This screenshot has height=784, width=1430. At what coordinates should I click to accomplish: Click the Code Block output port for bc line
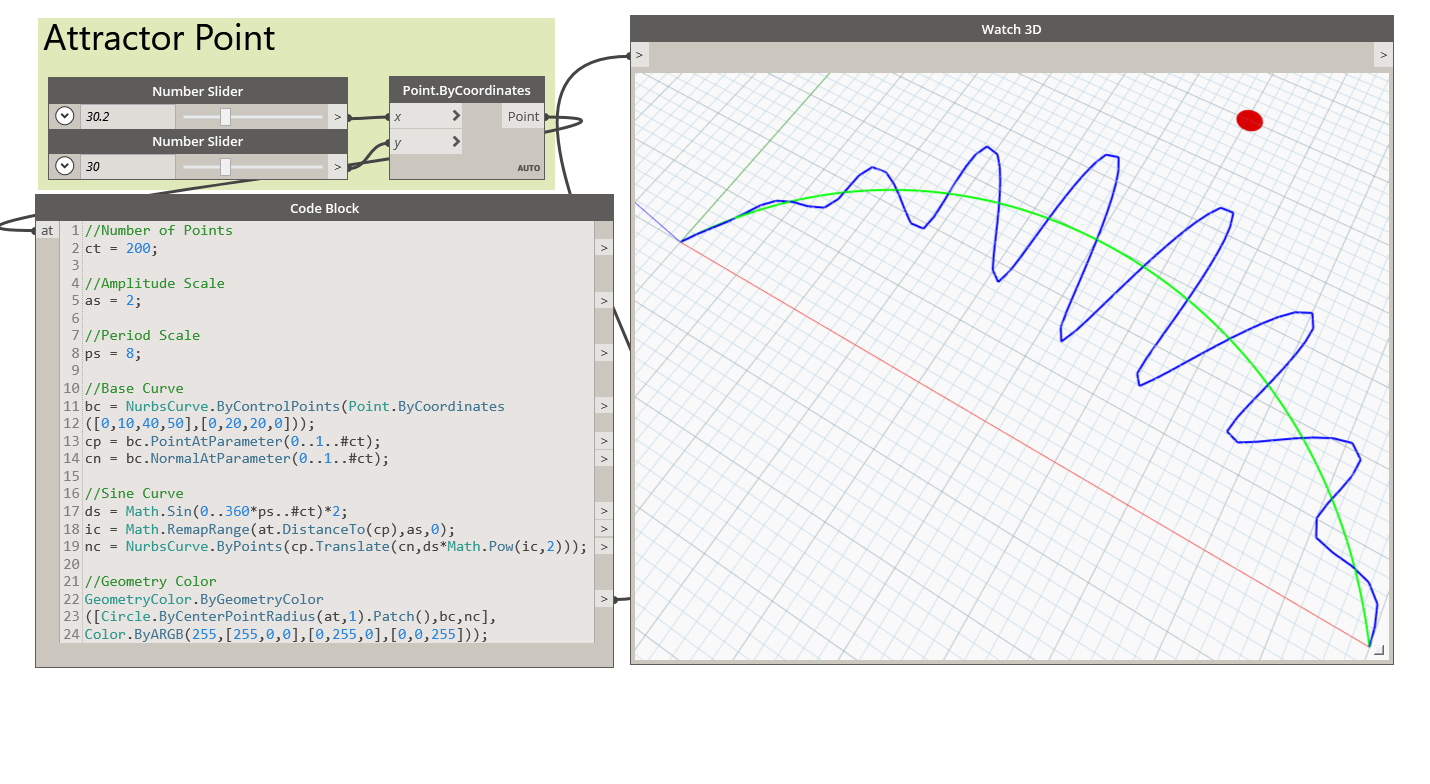coord(603,406)
